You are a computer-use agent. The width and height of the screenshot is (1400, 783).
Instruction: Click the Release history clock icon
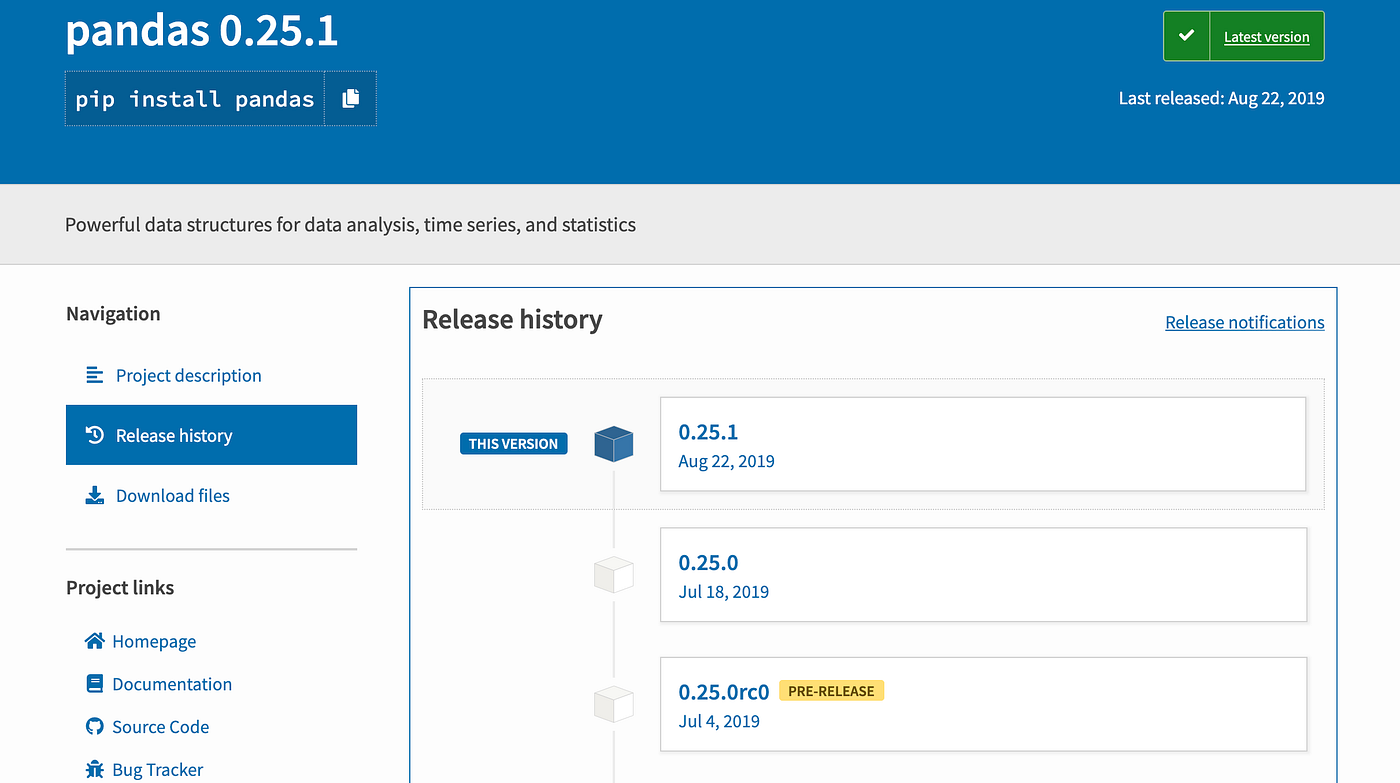94,435
